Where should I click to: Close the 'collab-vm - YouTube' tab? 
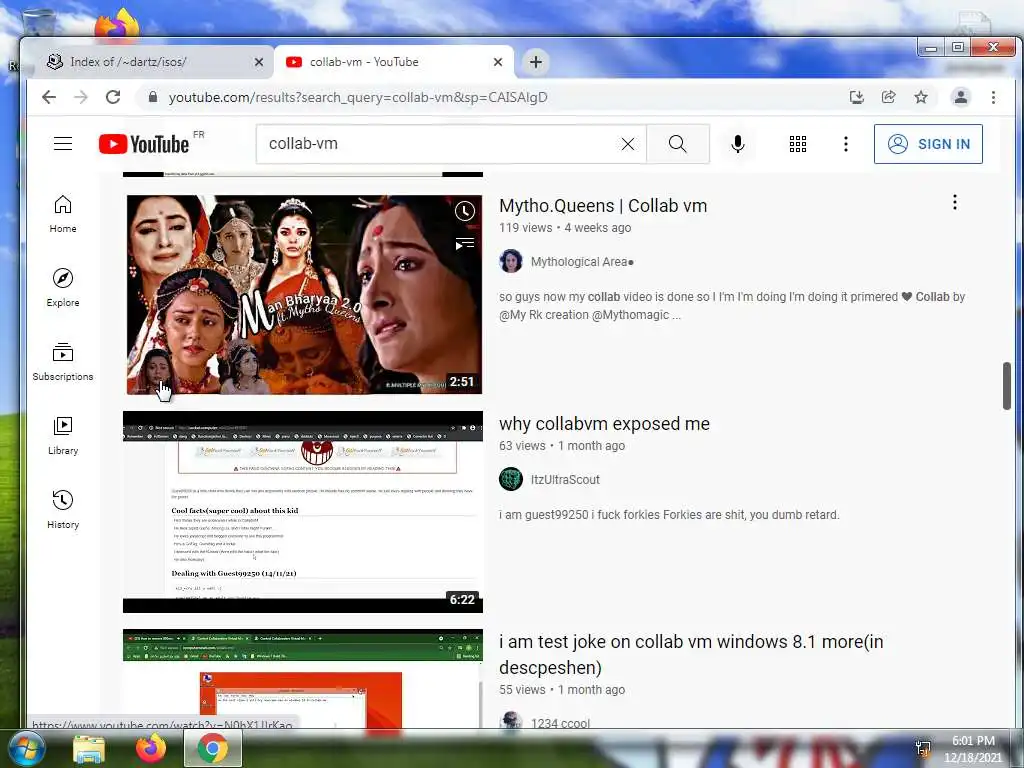coord(498,62)
